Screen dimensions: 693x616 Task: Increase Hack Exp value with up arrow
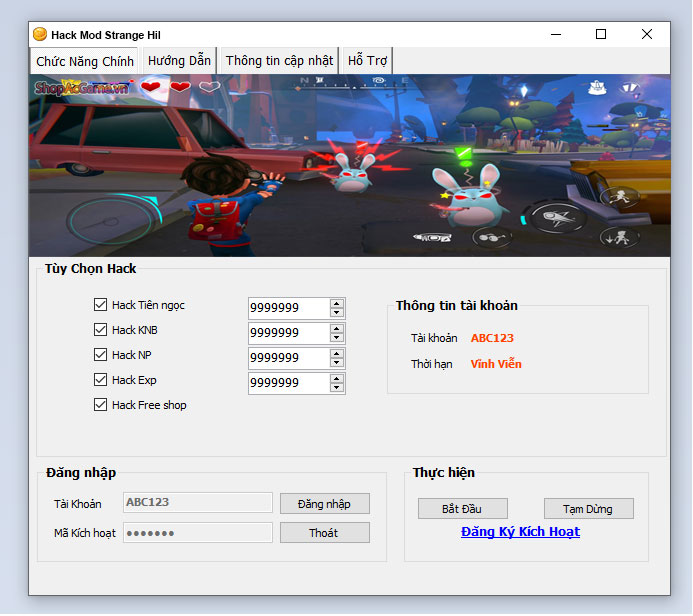(337, 378)
